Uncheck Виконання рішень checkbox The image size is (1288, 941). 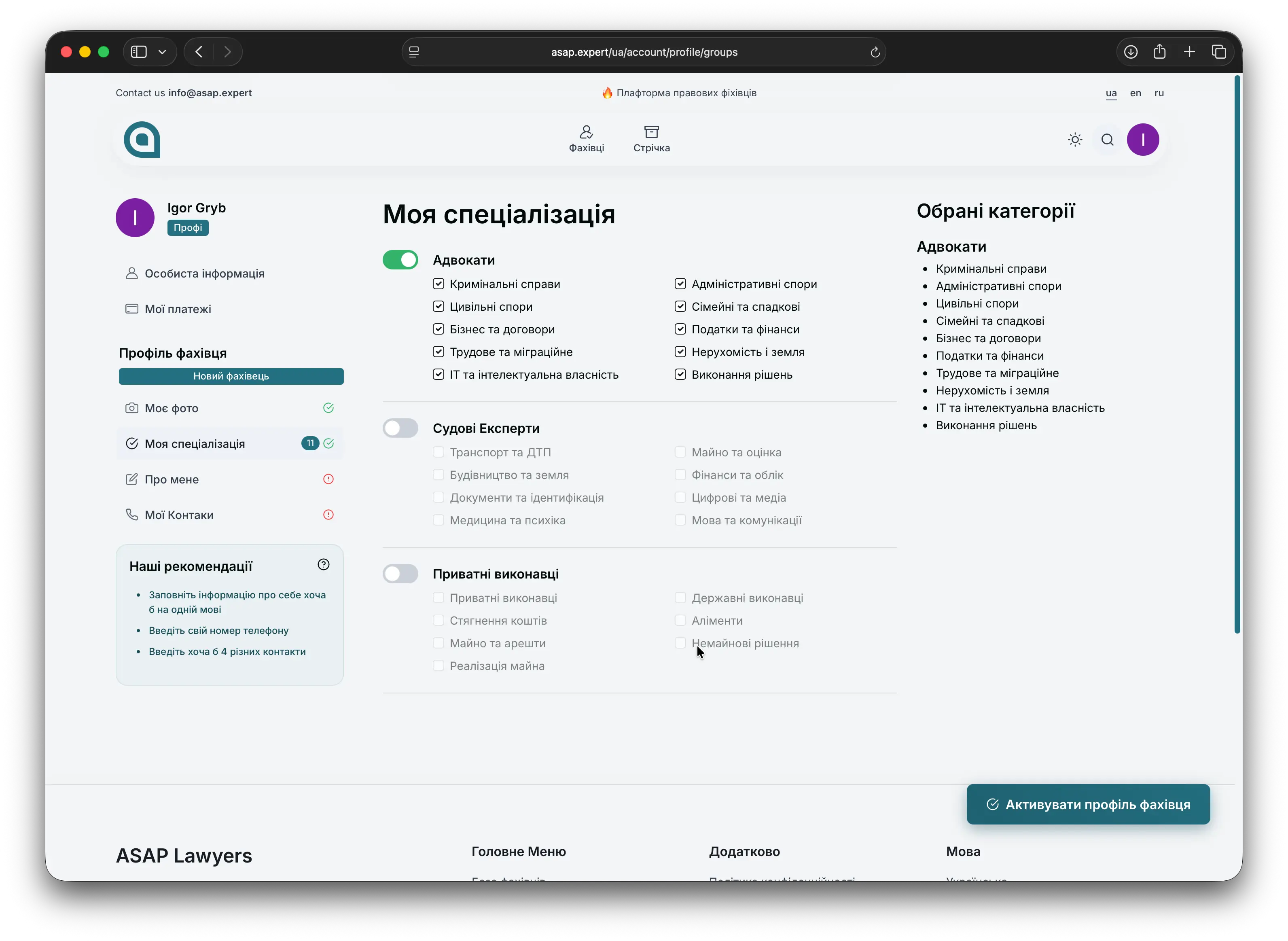680,374
